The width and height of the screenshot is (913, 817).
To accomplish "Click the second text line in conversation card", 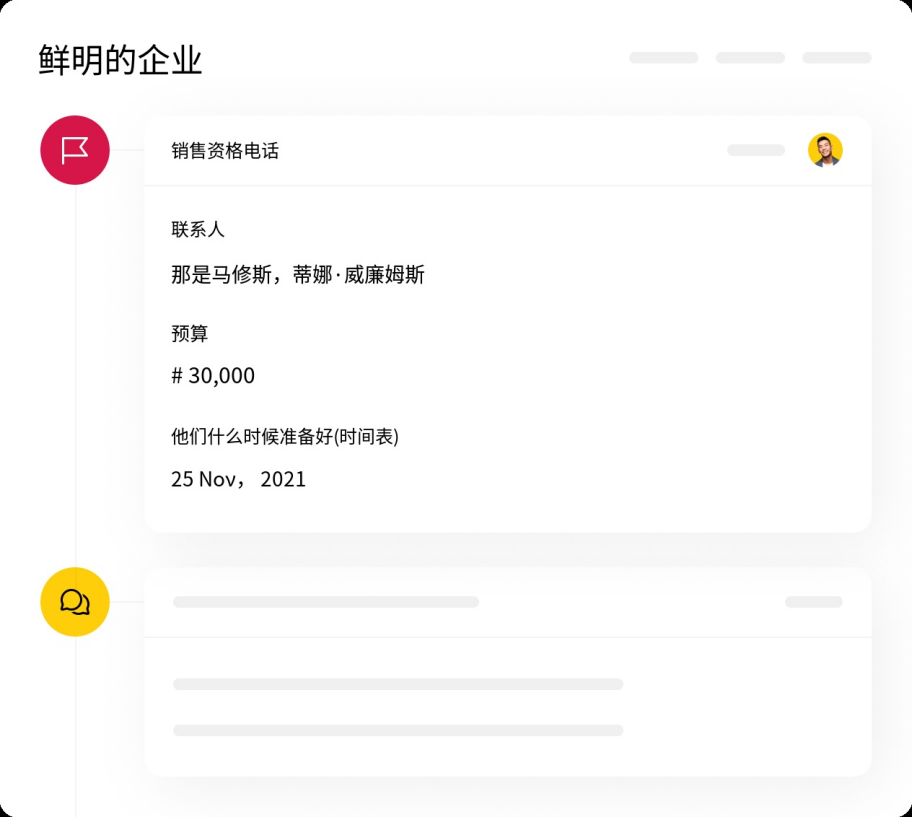I will 398,730.
